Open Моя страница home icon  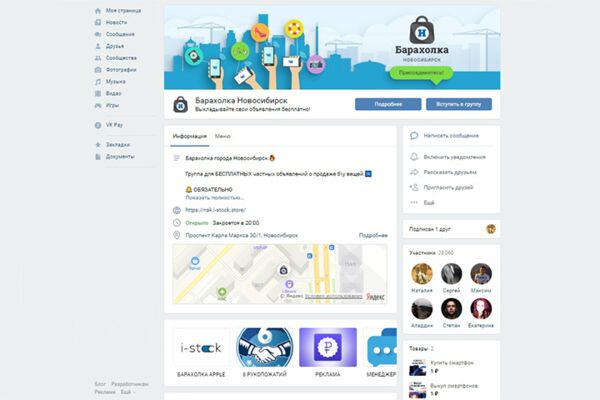point(98,11)
